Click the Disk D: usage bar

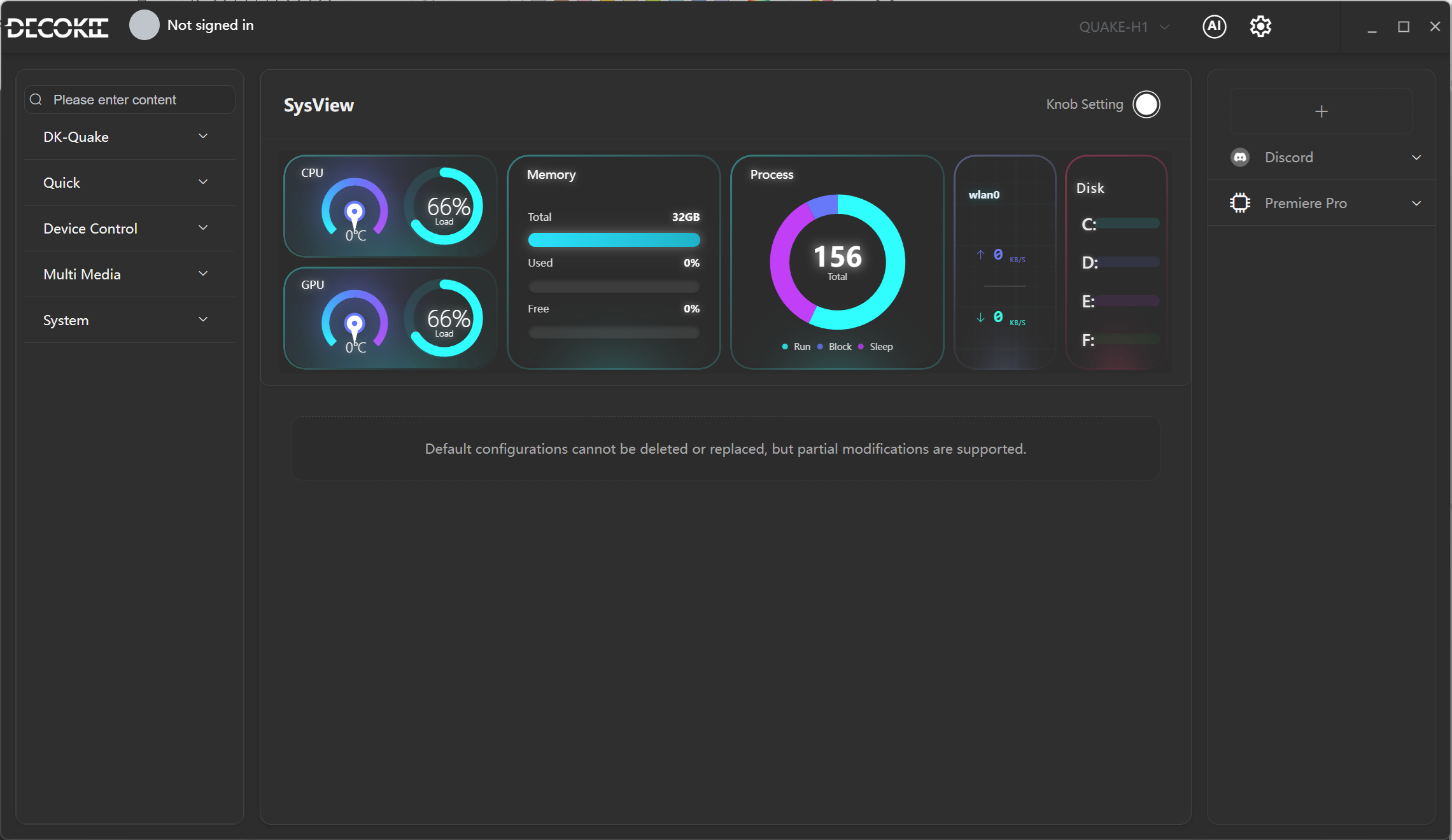tap(1127, 262)
